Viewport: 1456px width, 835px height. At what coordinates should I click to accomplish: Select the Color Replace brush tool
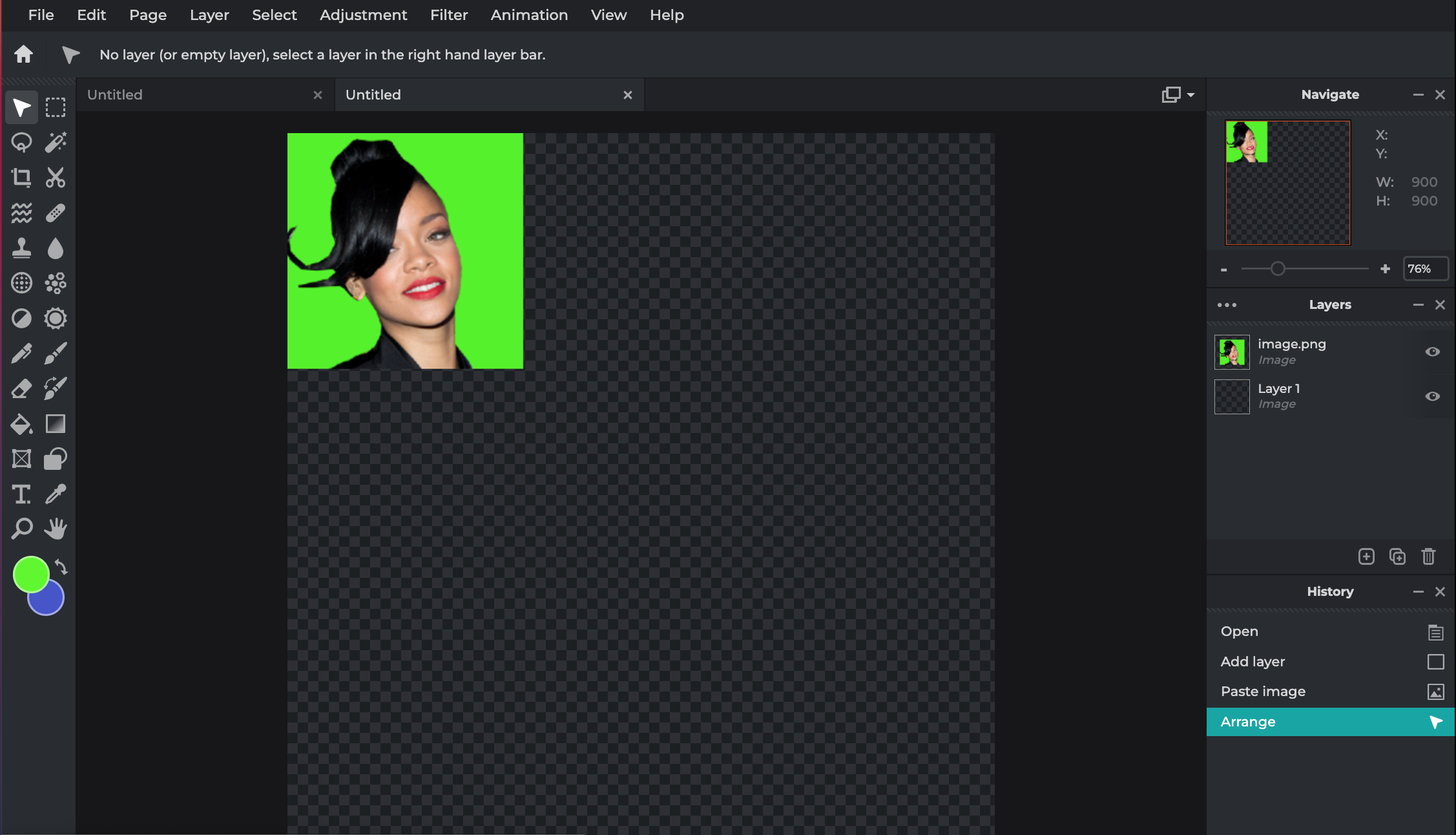point(56,388)
